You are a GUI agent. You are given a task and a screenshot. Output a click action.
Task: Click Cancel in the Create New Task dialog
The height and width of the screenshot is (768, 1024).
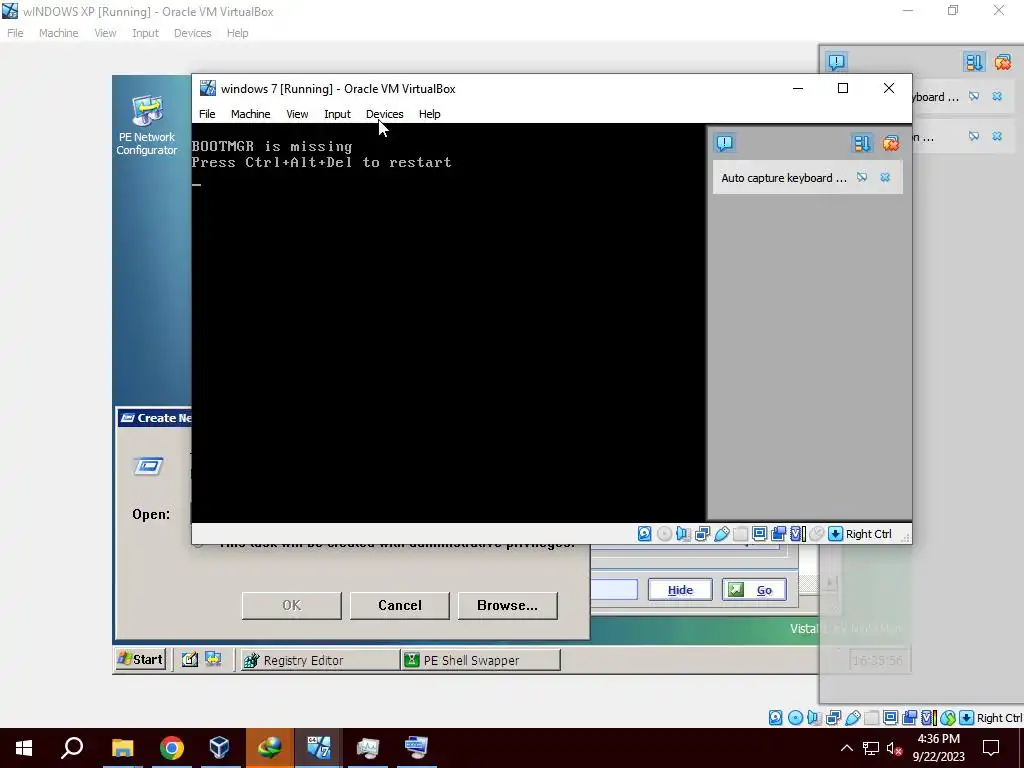click(x=400, y=605)
